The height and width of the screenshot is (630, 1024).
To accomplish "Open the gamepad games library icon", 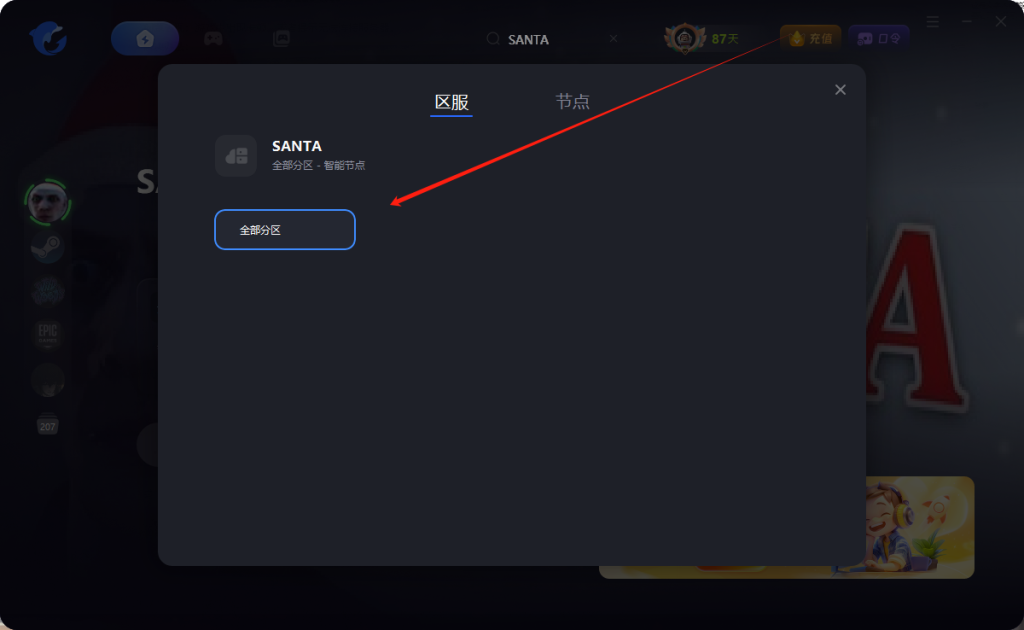I will point(213,39).
